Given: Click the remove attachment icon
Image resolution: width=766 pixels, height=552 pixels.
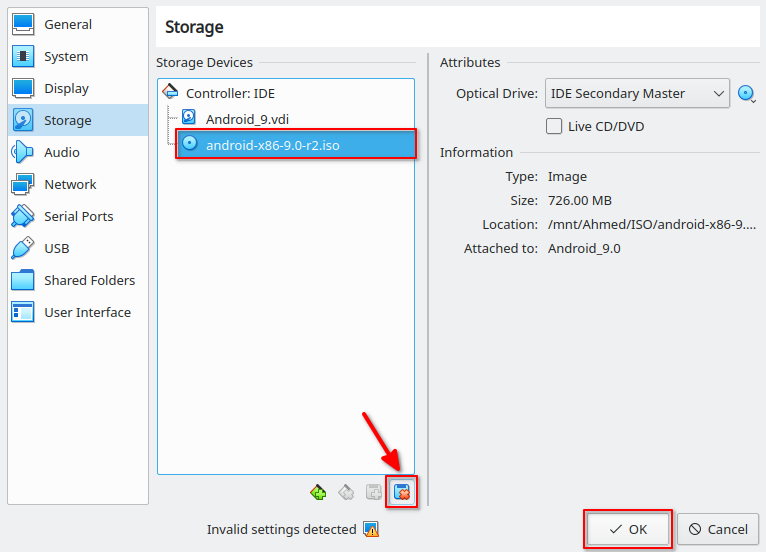Looking at the screenshot, I should pyautogui.click(x=402, y=492).
